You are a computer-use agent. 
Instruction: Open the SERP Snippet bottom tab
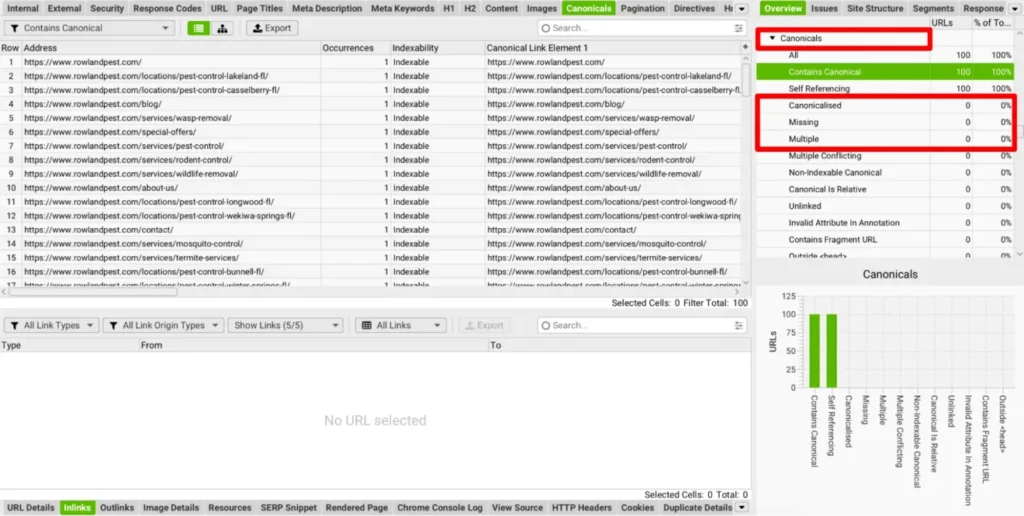pyautogui.click(x=288, y=508)
